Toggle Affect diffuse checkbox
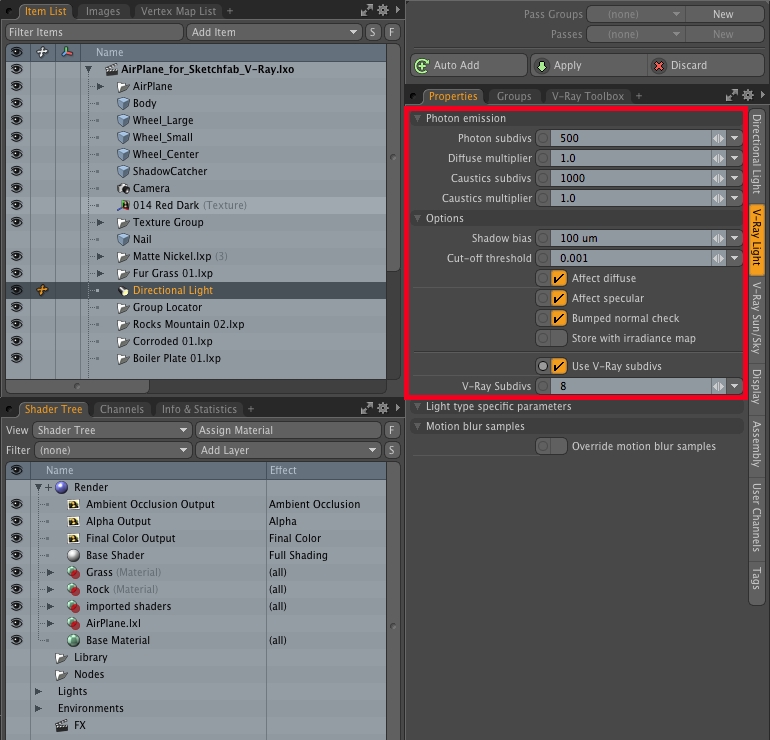The height and width of the screenshot is (740, 770). point(558,278)
